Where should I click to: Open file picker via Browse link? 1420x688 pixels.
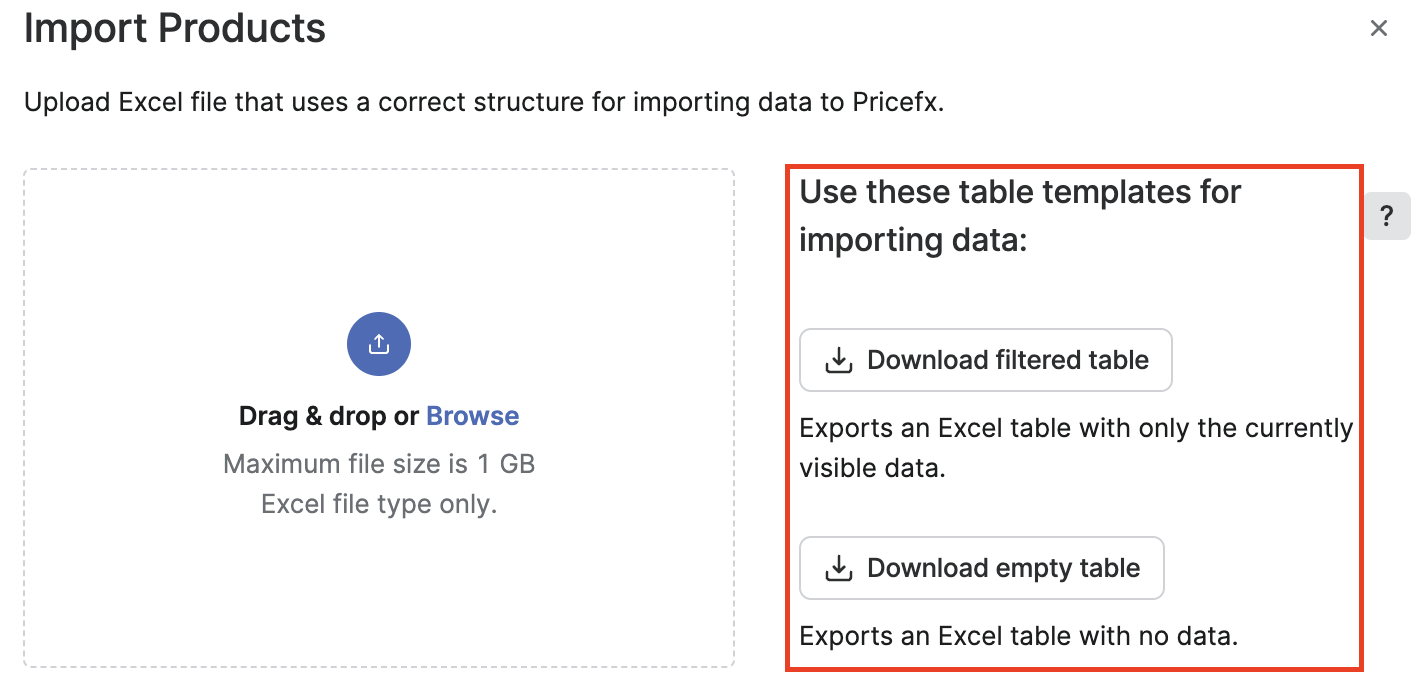pyautogui.click(x=472, y=416)
